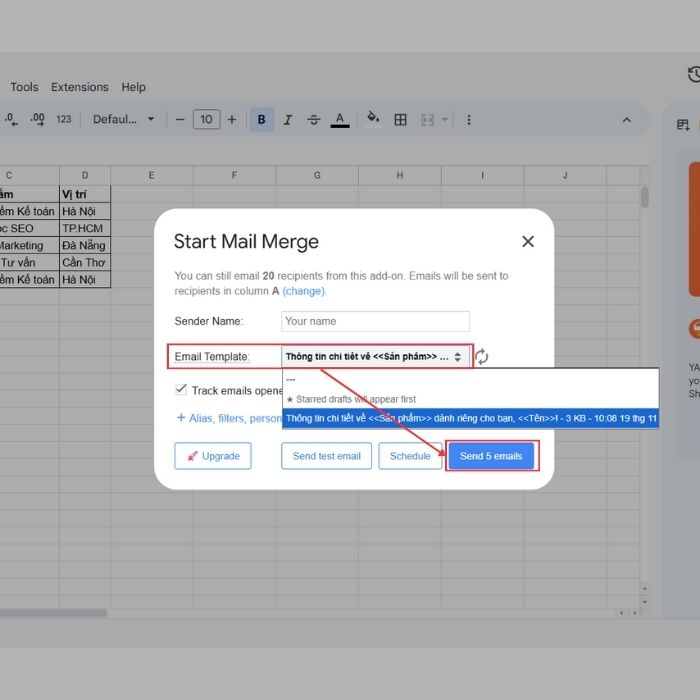This screenshot has height=700, width=700.
Task: Select the blank '---' template option
Action: [x=471, y=379]
